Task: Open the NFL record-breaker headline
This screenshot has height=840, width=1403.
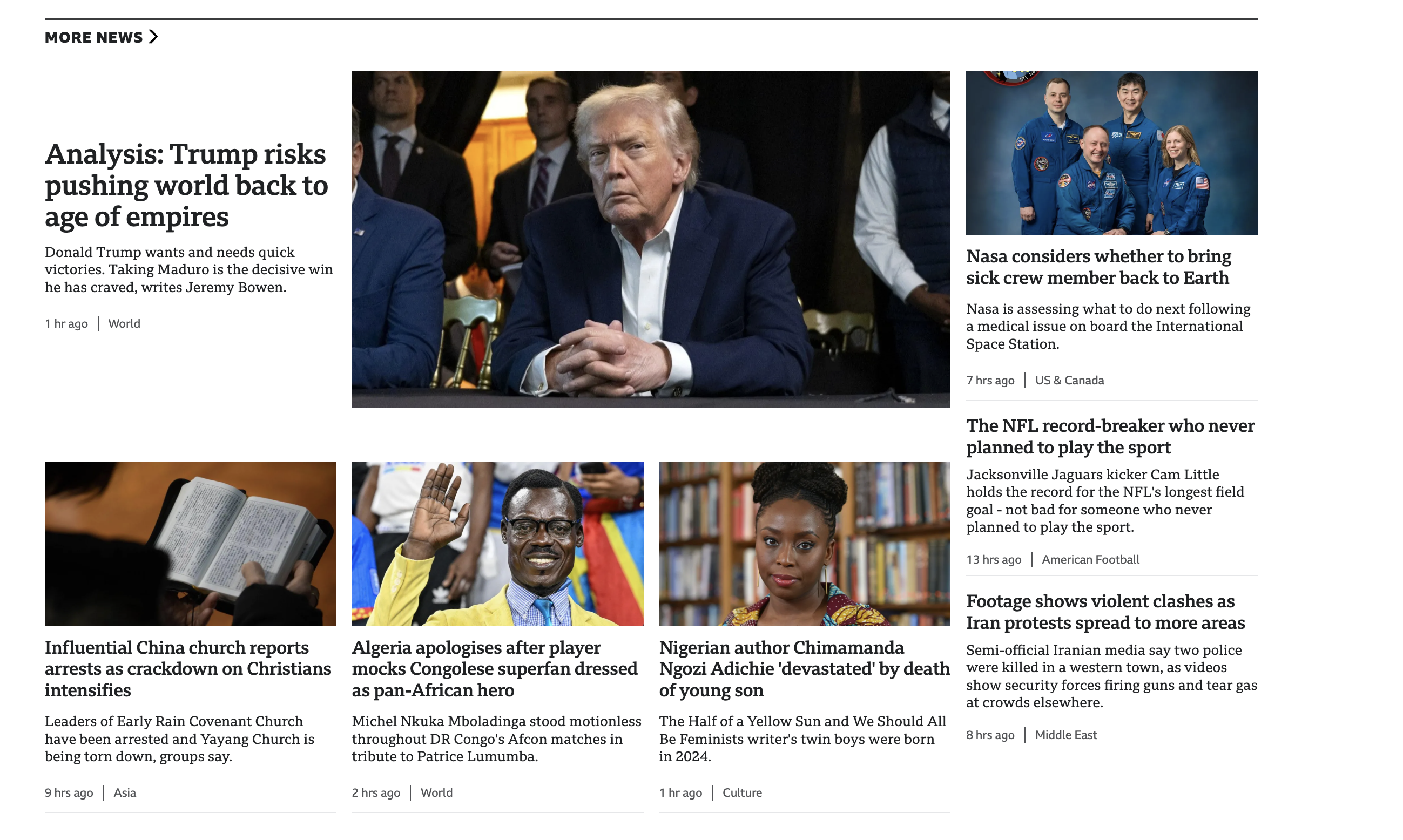Action: 1110,436
